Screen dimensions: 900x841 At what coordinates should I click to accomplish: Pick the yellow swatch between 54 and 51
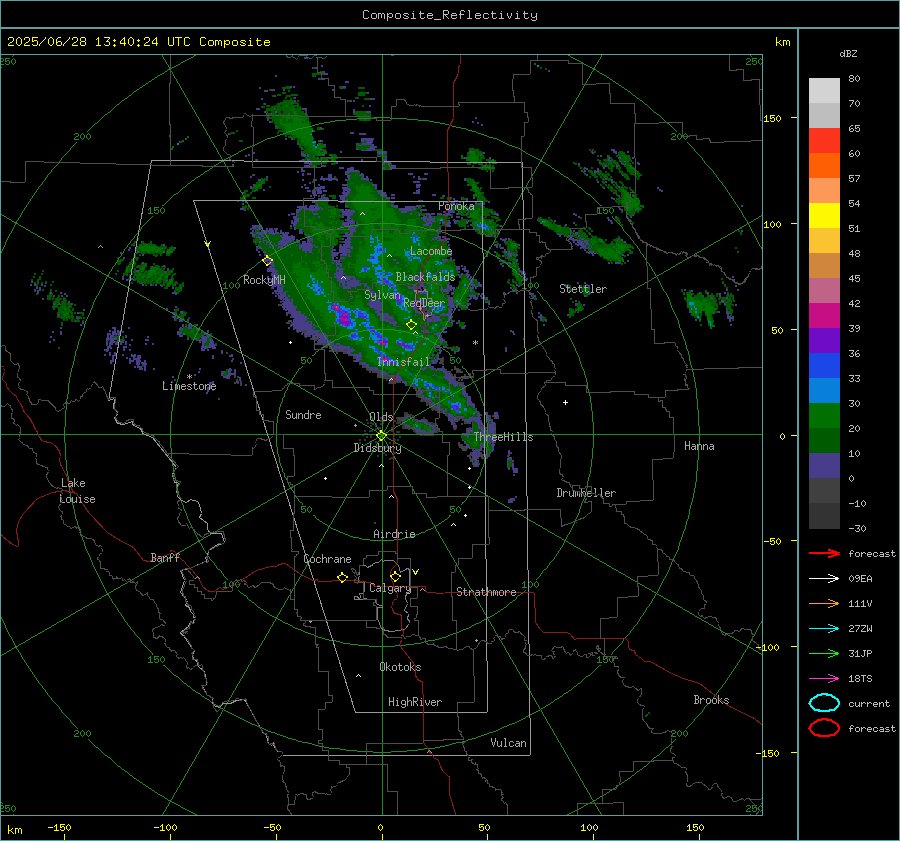click(824, 215)
